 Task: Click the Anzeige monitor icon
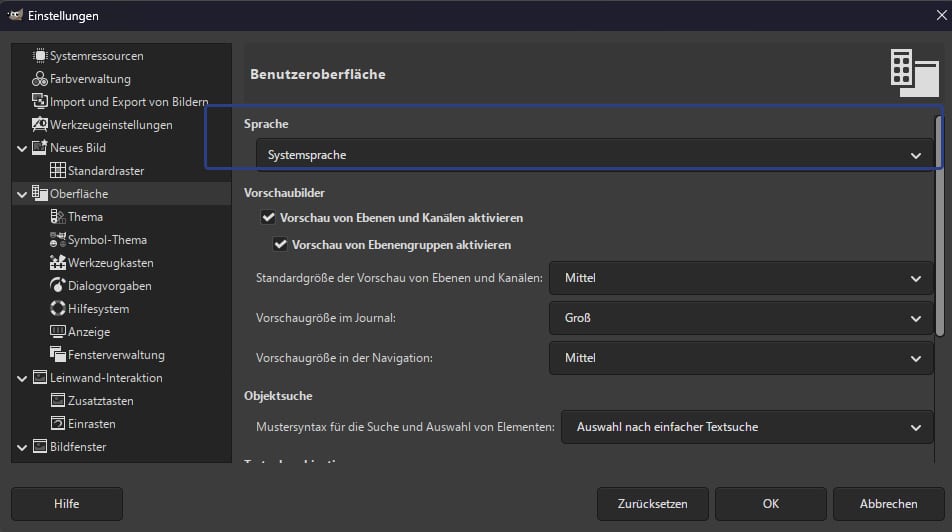click(x=58, y=332)
